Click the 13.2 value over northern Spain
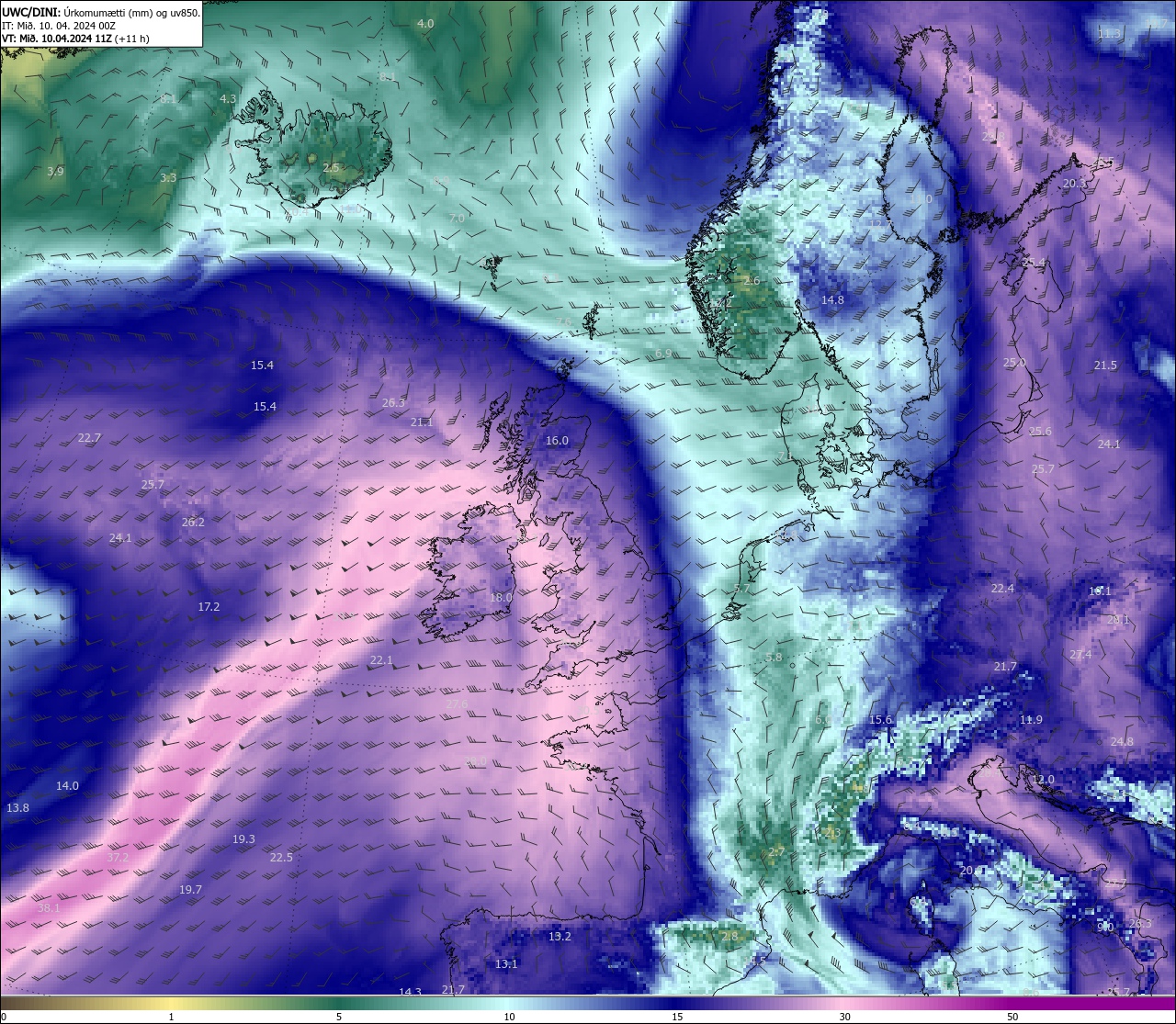The width and height of the screenshot is (1176, 1024). tap(560, 937)
